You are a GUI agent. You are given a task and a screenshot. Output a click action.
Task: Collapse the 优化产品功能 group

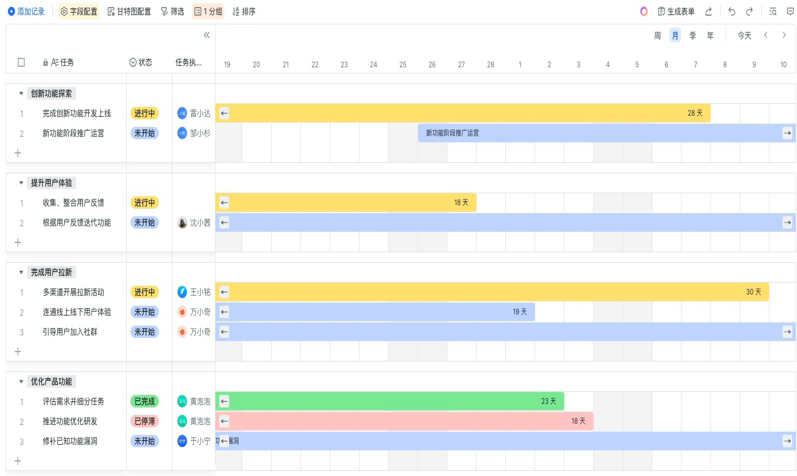point(21,381)
